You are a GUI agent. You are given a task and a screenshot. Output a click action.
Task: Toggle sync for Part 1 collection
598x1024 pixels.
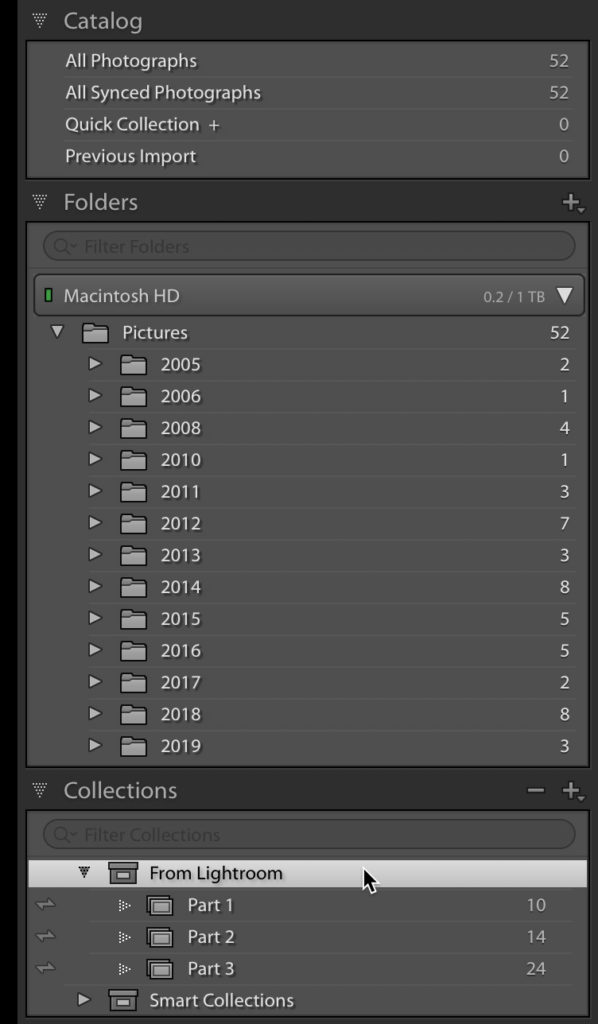[46, 905]
